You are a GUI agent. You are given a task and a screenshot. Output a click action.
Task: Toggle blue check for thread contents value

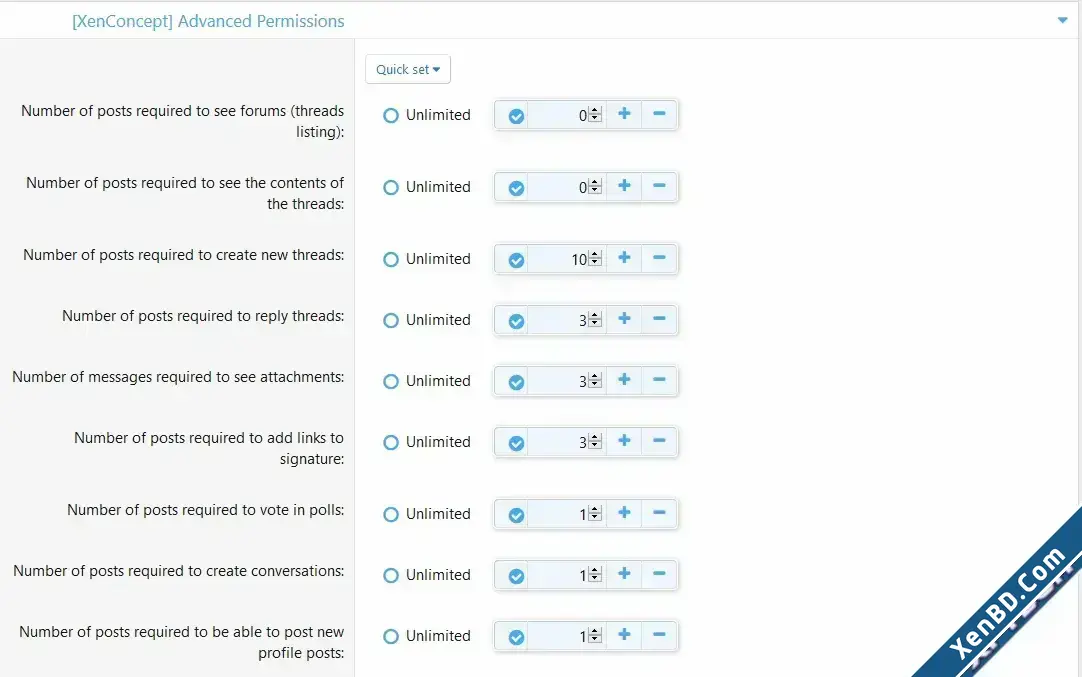coord(516,188)
